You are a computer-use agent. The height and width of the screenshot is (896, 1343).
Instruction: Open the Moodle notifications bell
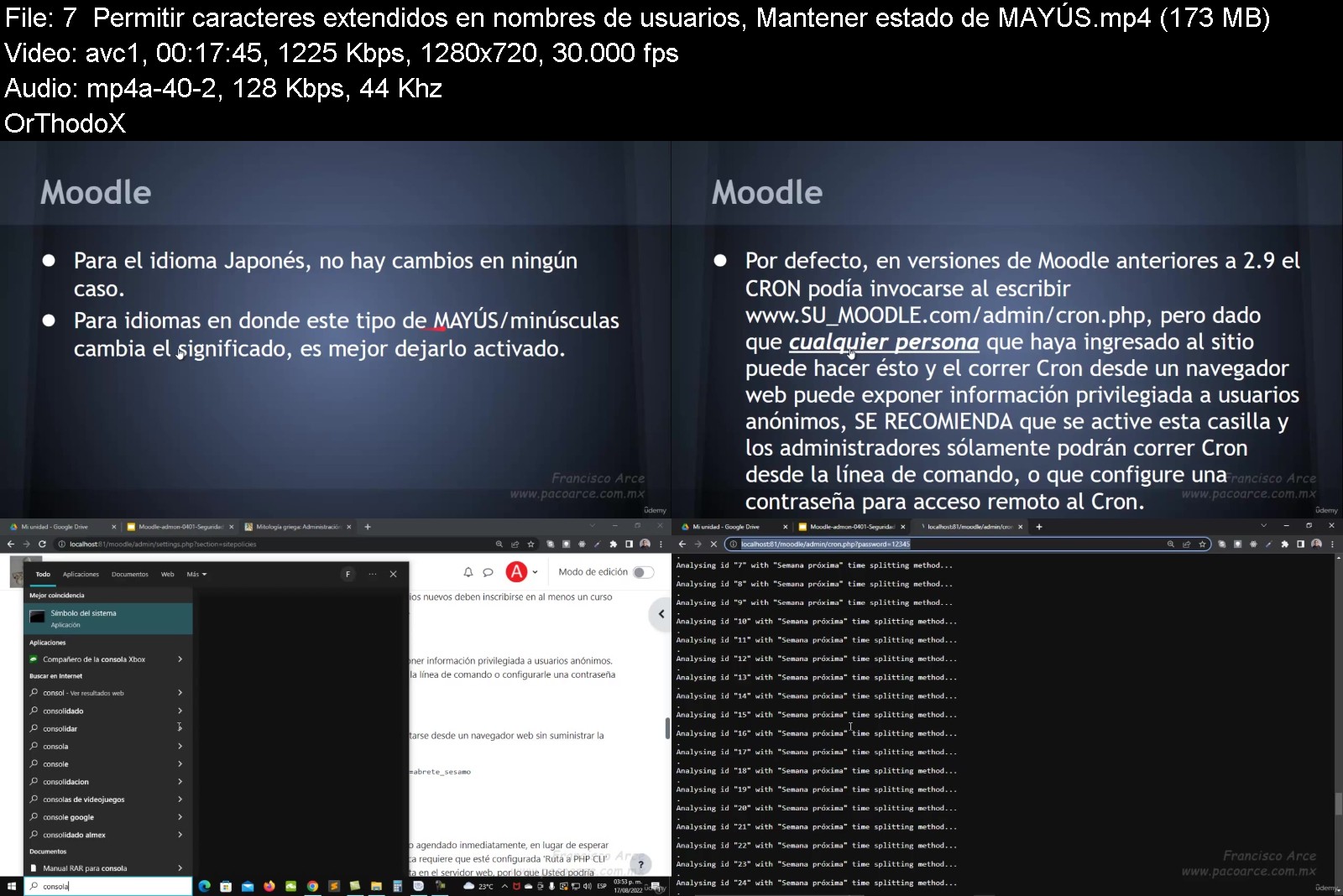point(468,572)
